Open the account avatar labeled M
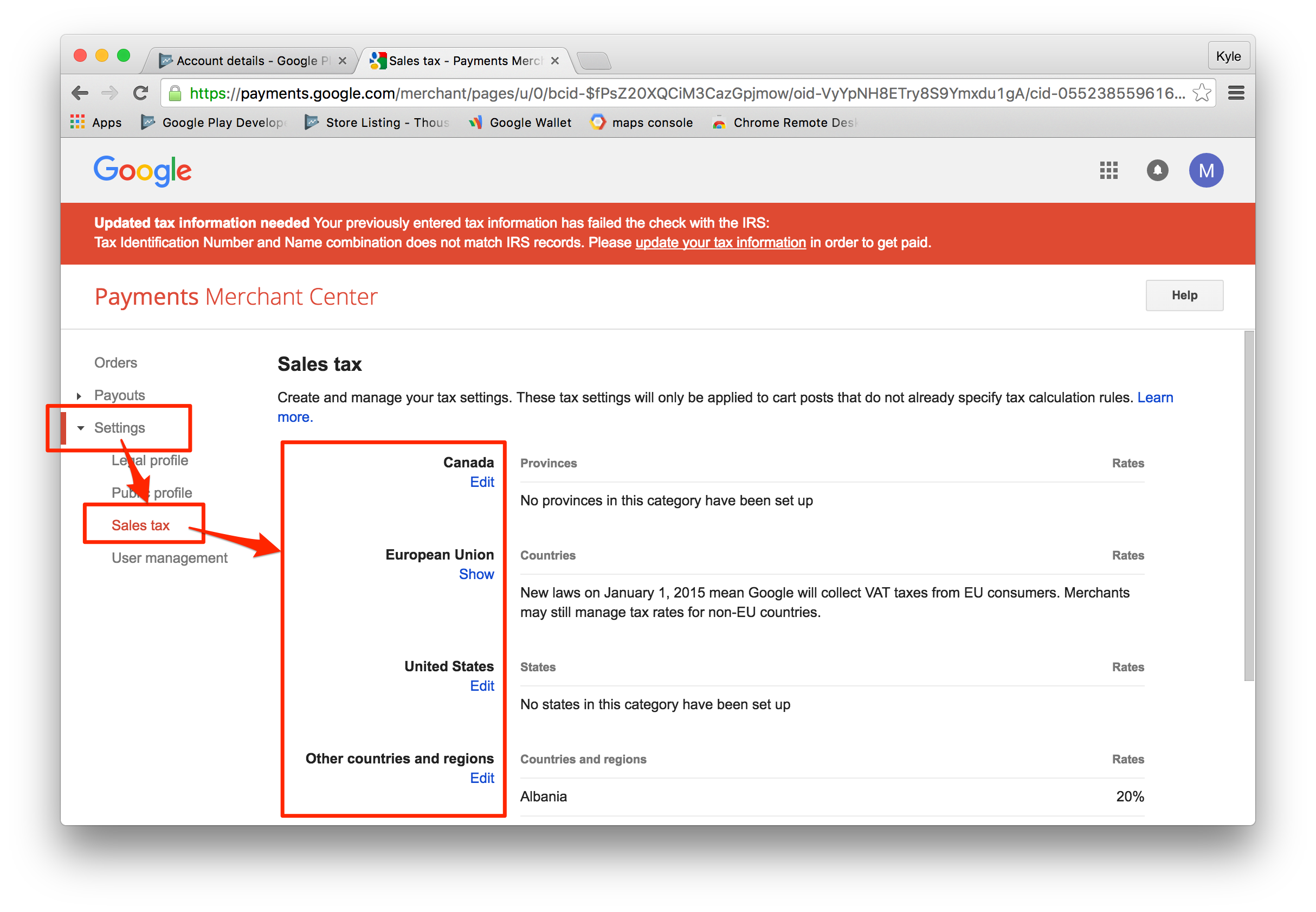The height and width of the screenshot is (912, 1316). 1206,170
